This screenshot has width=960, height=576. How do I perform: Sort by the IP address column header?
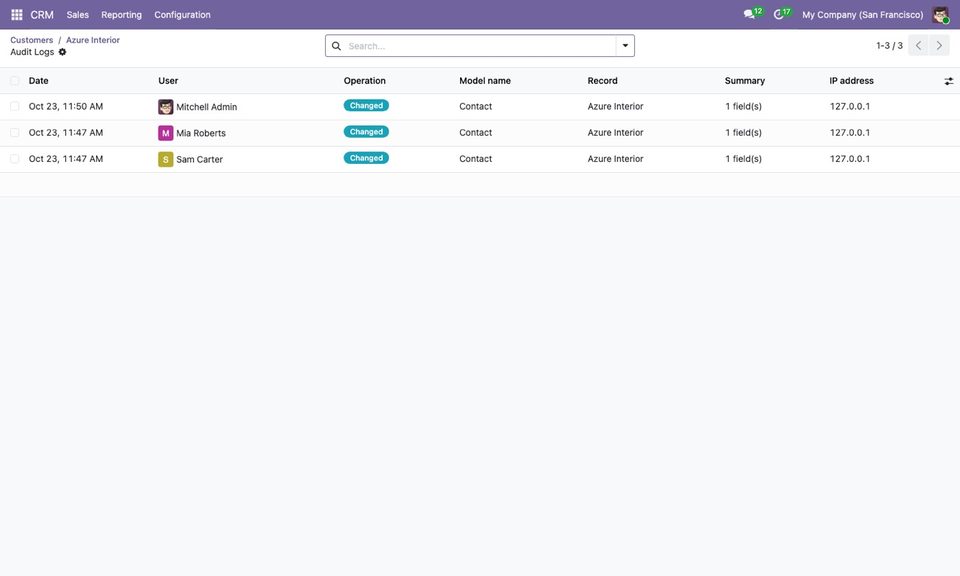pos(851,81)
